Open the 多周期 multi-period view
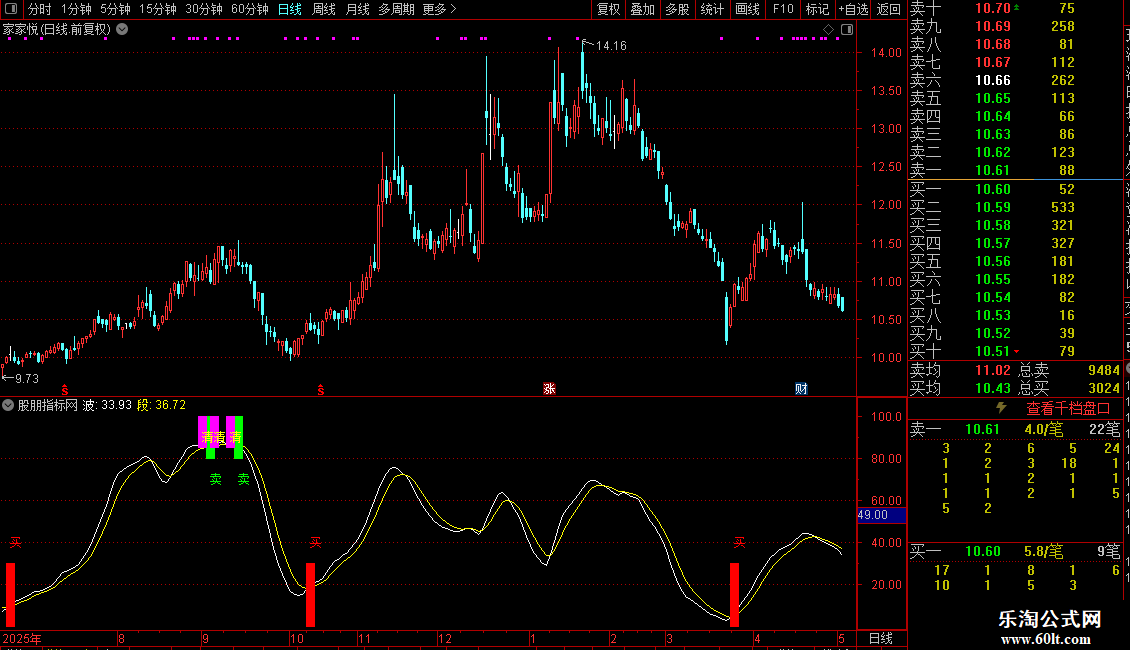1130x650 pixels. tap(396, 9)
